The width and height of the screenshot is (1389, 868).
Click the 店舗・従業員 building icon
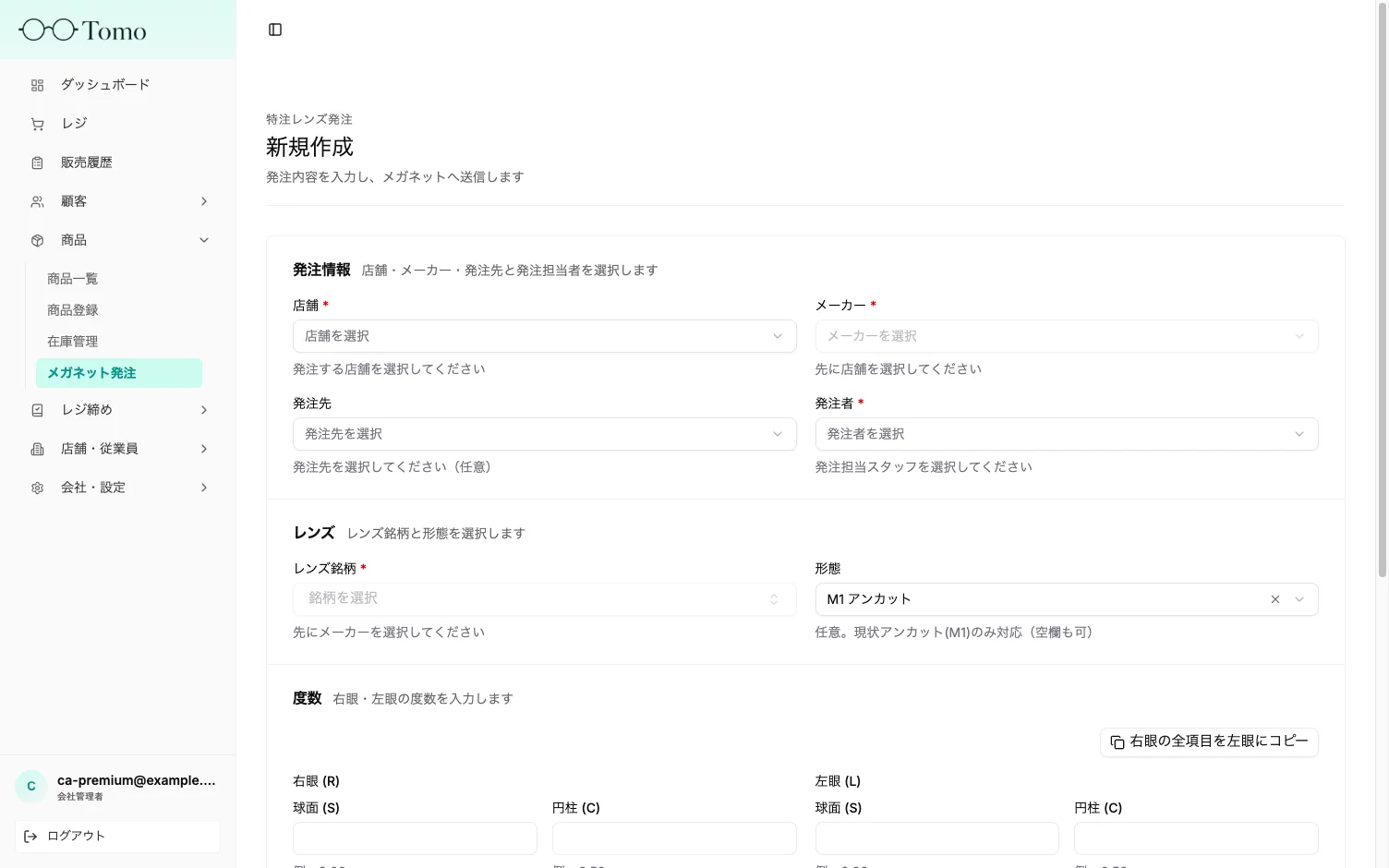click(x=37, y=449)
